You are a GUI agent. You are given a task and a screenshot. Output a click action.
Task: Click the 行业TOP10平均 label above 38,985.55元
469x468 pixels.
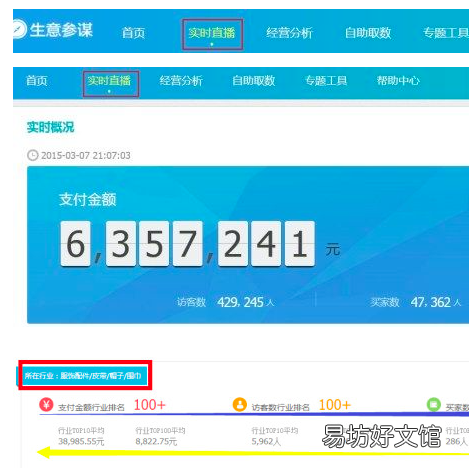(x=81, y=430)
